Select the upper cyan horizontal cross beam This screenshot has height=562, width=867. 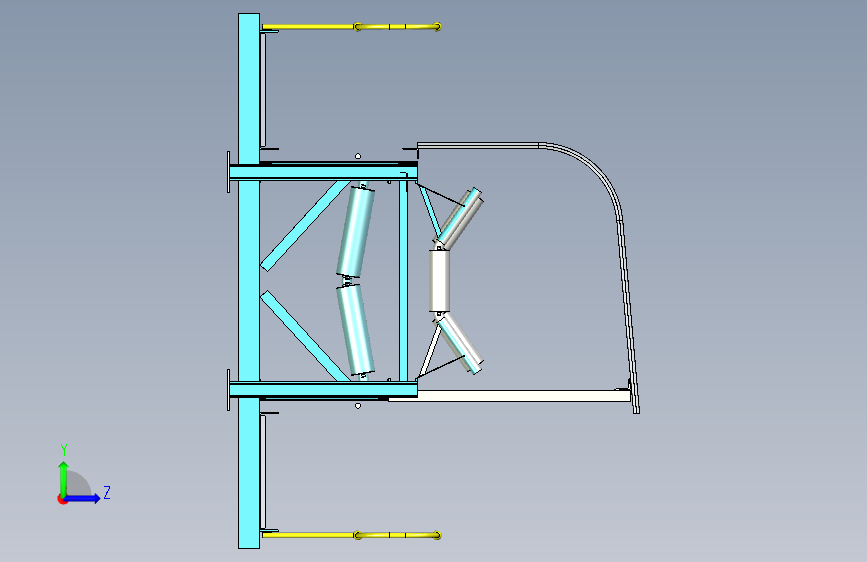tap(323, 173)
